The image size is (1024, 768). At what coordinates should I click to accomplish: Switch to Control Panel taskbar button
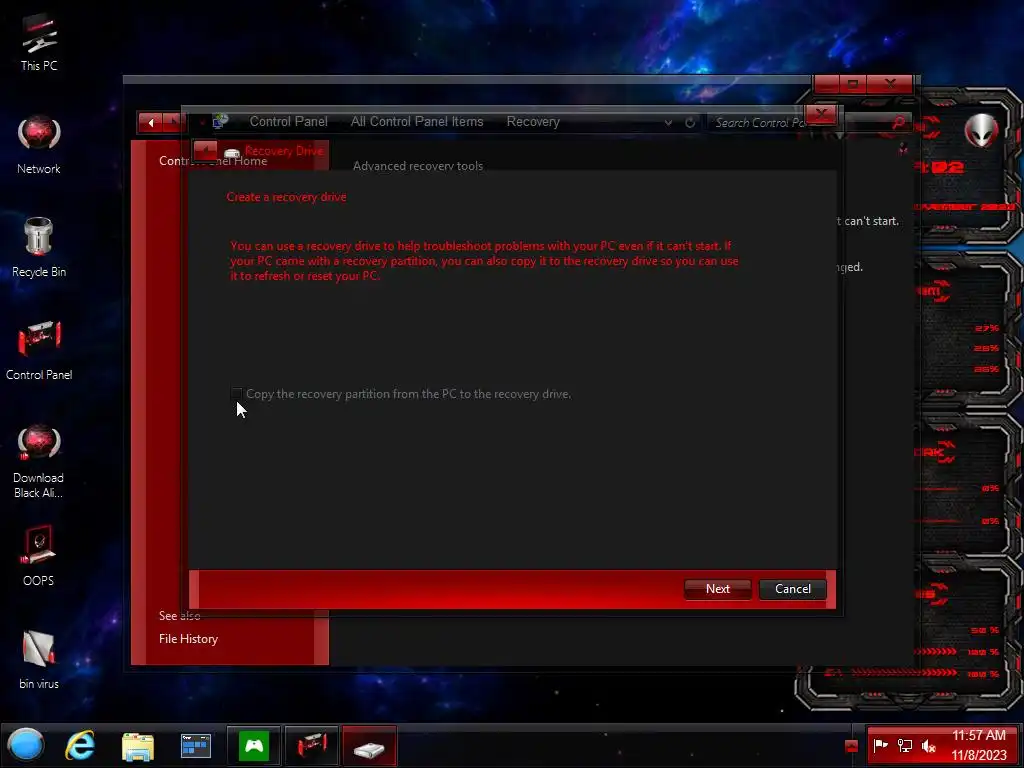click(x=312, y=745)
